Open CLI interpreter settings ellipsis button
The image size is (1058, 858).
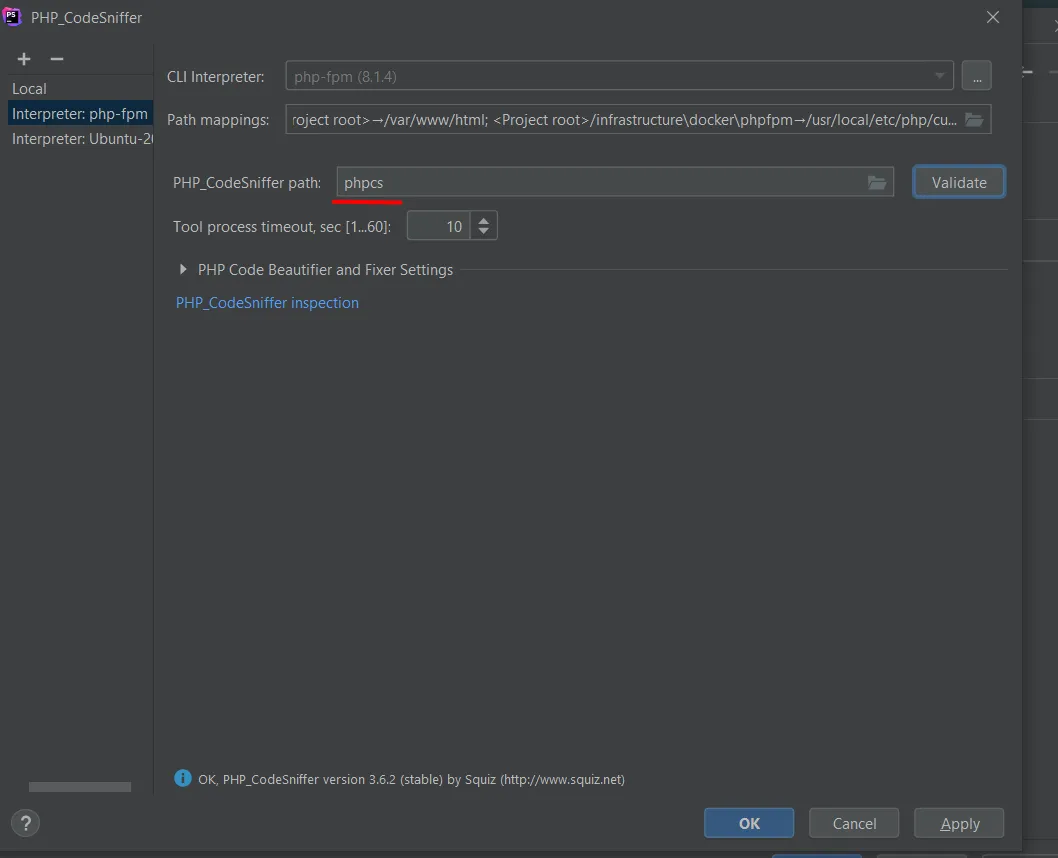coord(976,76)
